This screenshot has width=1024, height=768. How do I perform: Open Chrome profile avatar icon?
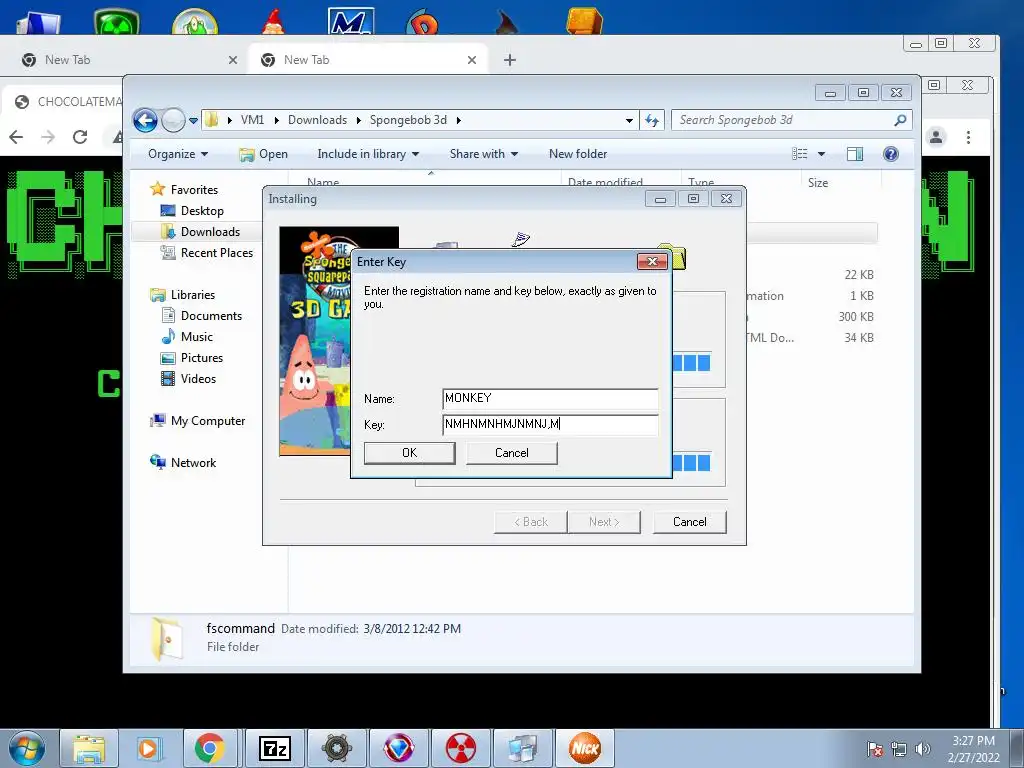[936, 137]
